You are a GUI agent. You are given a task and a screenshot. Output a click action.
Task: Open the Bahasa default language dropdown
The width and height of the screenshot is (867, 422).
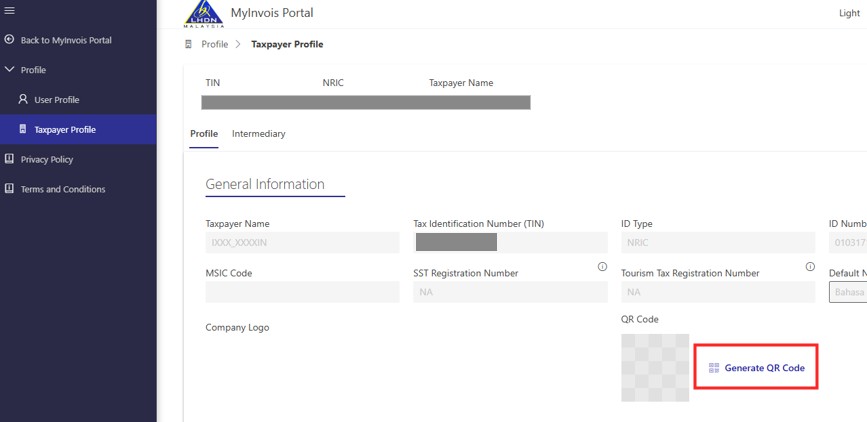tap(847, 292)
